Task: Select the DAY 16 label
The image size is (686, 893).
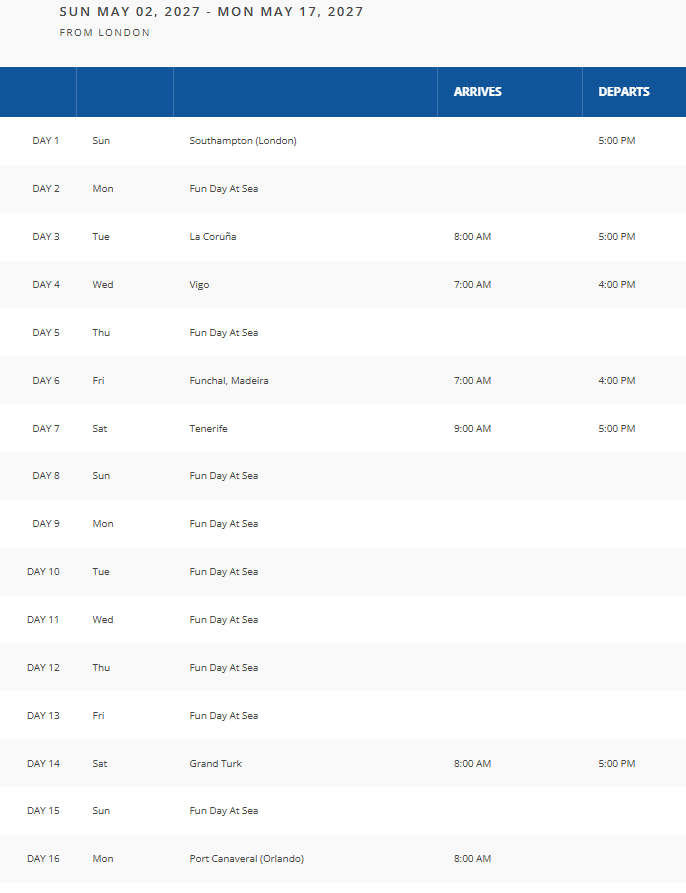Action: [43, 859]
